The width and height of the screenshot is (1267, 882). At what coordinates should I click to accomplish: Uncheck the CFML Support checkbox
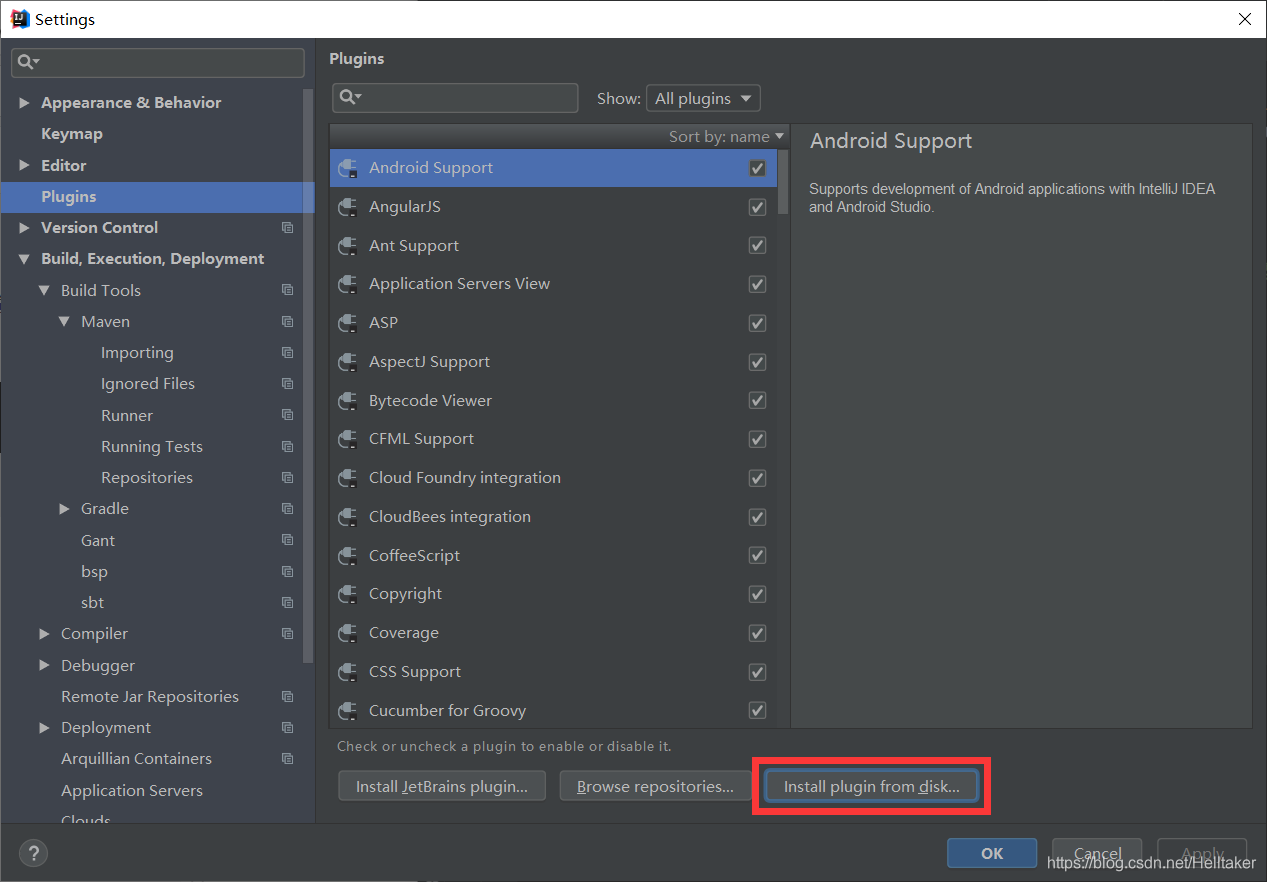point(758,439)
